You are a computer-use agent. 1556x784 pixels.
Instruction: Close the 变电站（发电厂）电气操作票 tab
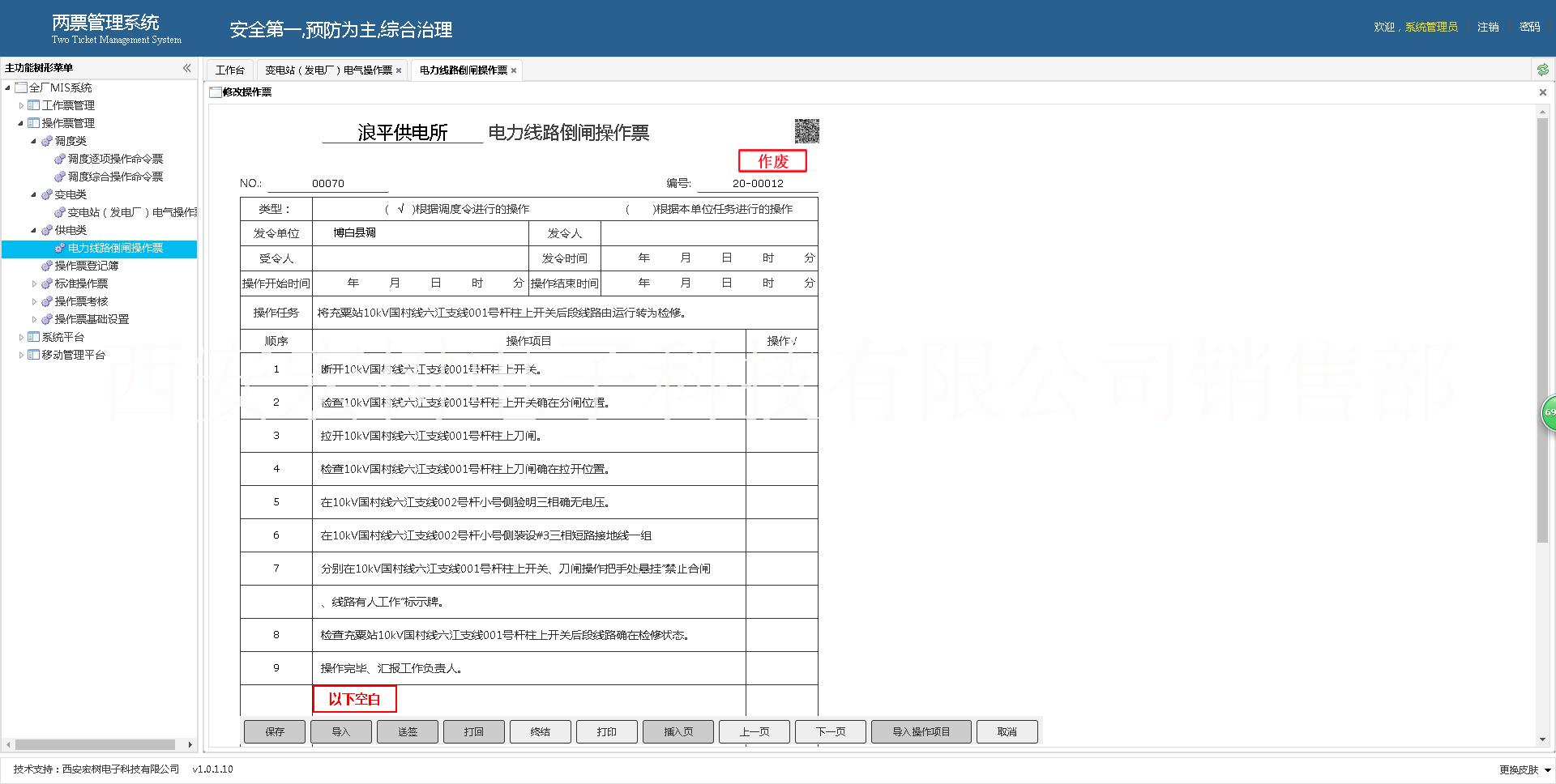pyautogui.click(x=399, y=70)
